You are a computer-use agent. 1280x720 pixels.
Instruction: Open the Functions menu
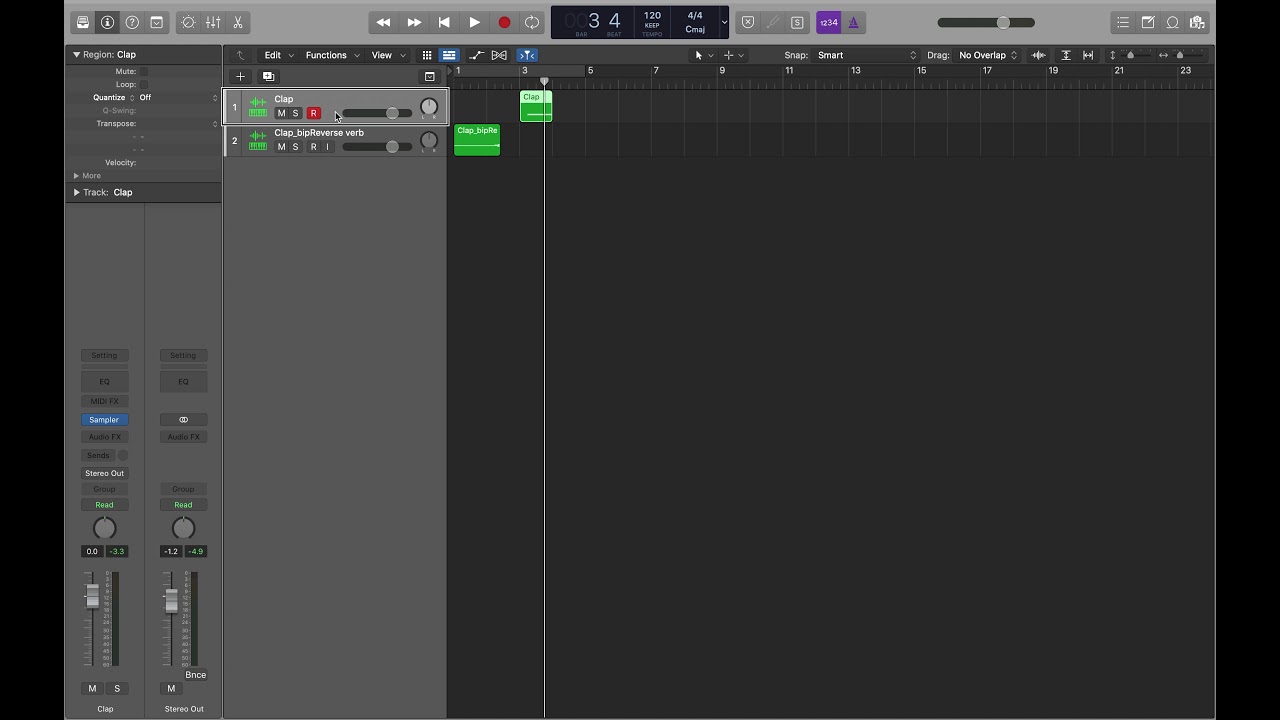332,55
